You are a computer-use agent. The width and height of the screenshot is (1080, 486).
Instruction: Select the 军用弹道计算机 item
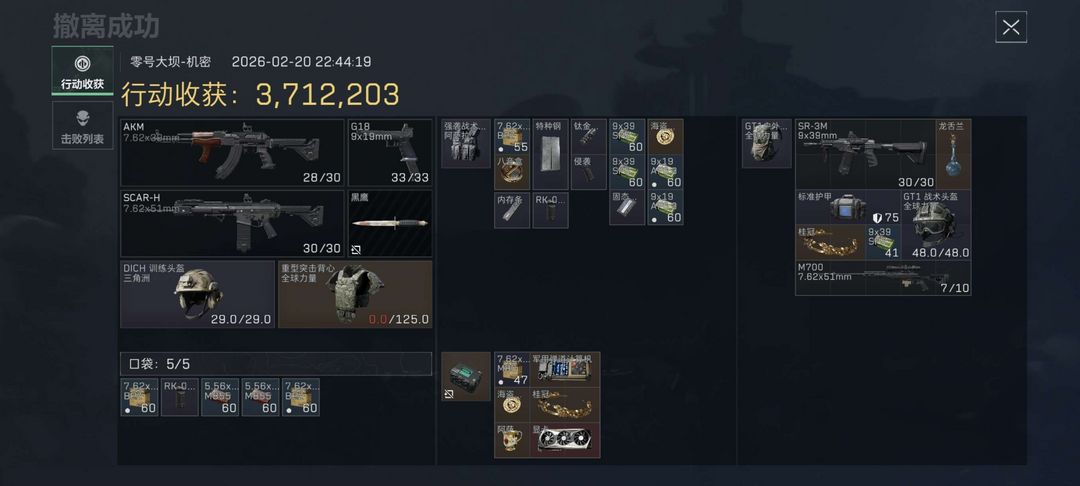(x=565, y=370)
